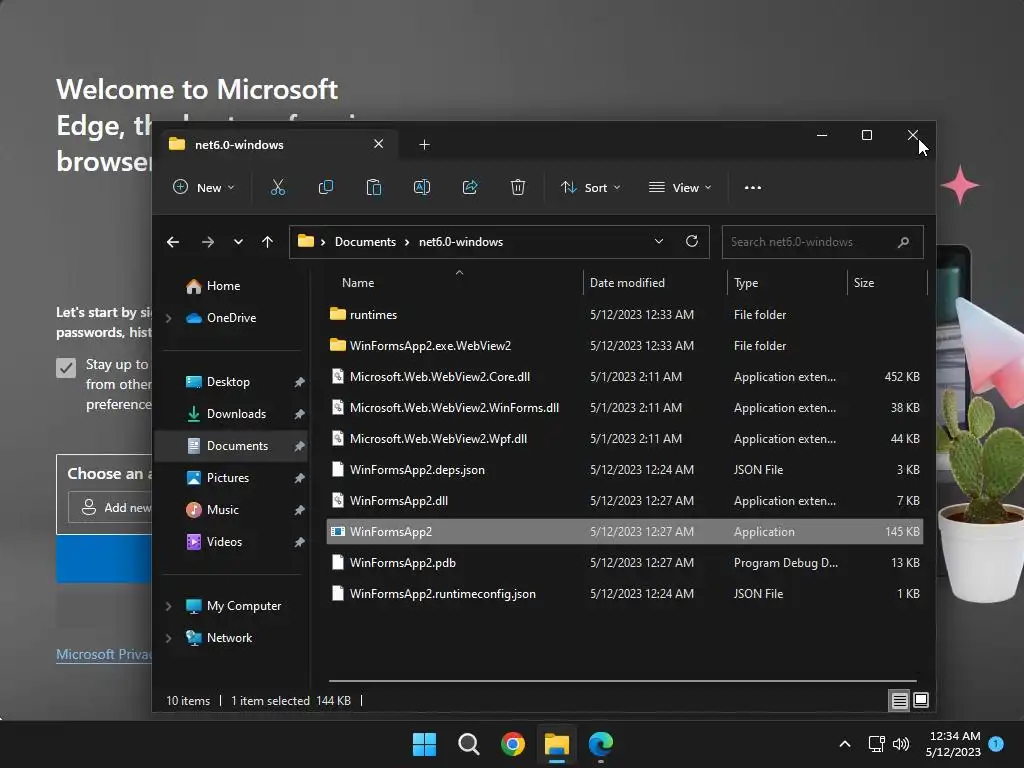Select Microsoft.Web.WebView2.WinForms.dll file

[x=624, y=408]
